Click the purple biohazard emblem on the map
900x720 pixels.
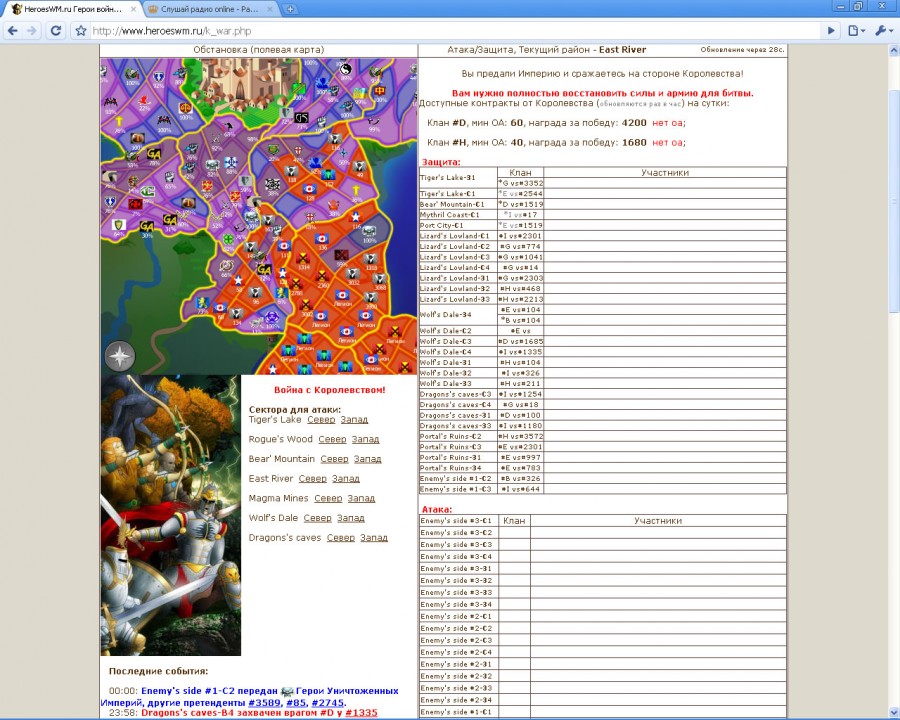(x=271, y=318)
